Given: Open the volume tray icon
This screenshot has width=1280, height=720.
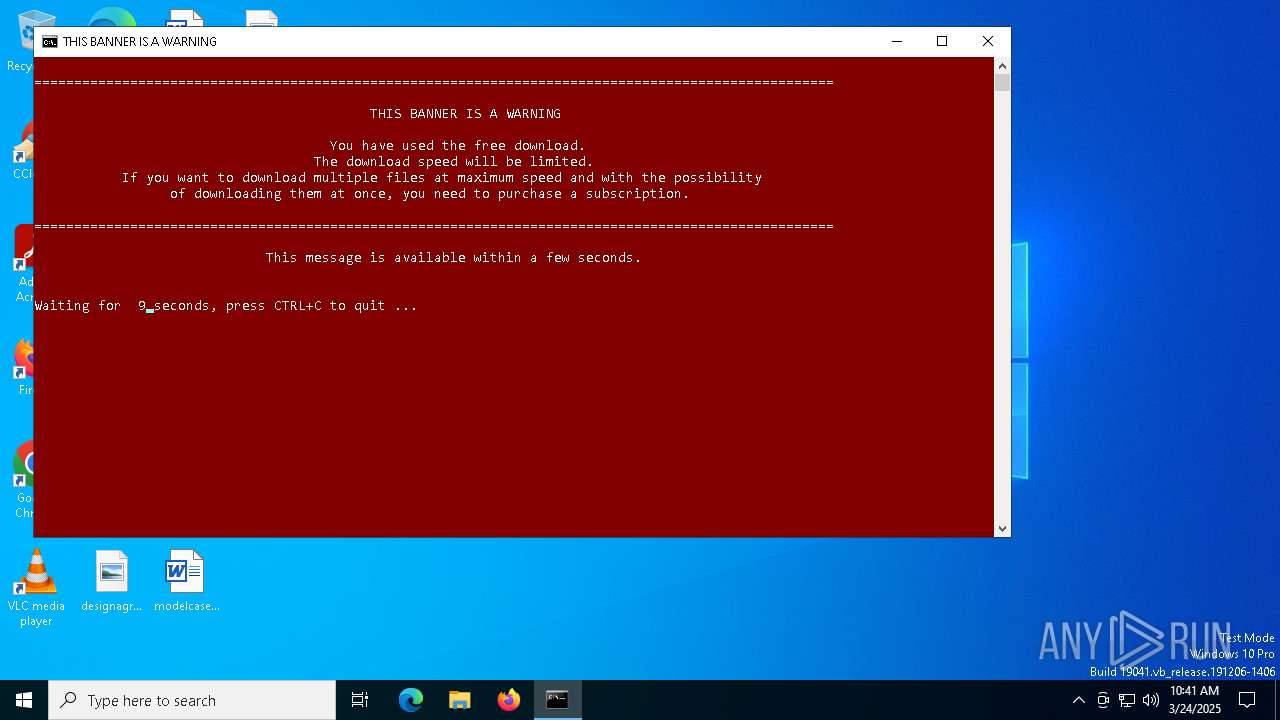Looking at the screenshot, I should click(x=1151, y=700).
